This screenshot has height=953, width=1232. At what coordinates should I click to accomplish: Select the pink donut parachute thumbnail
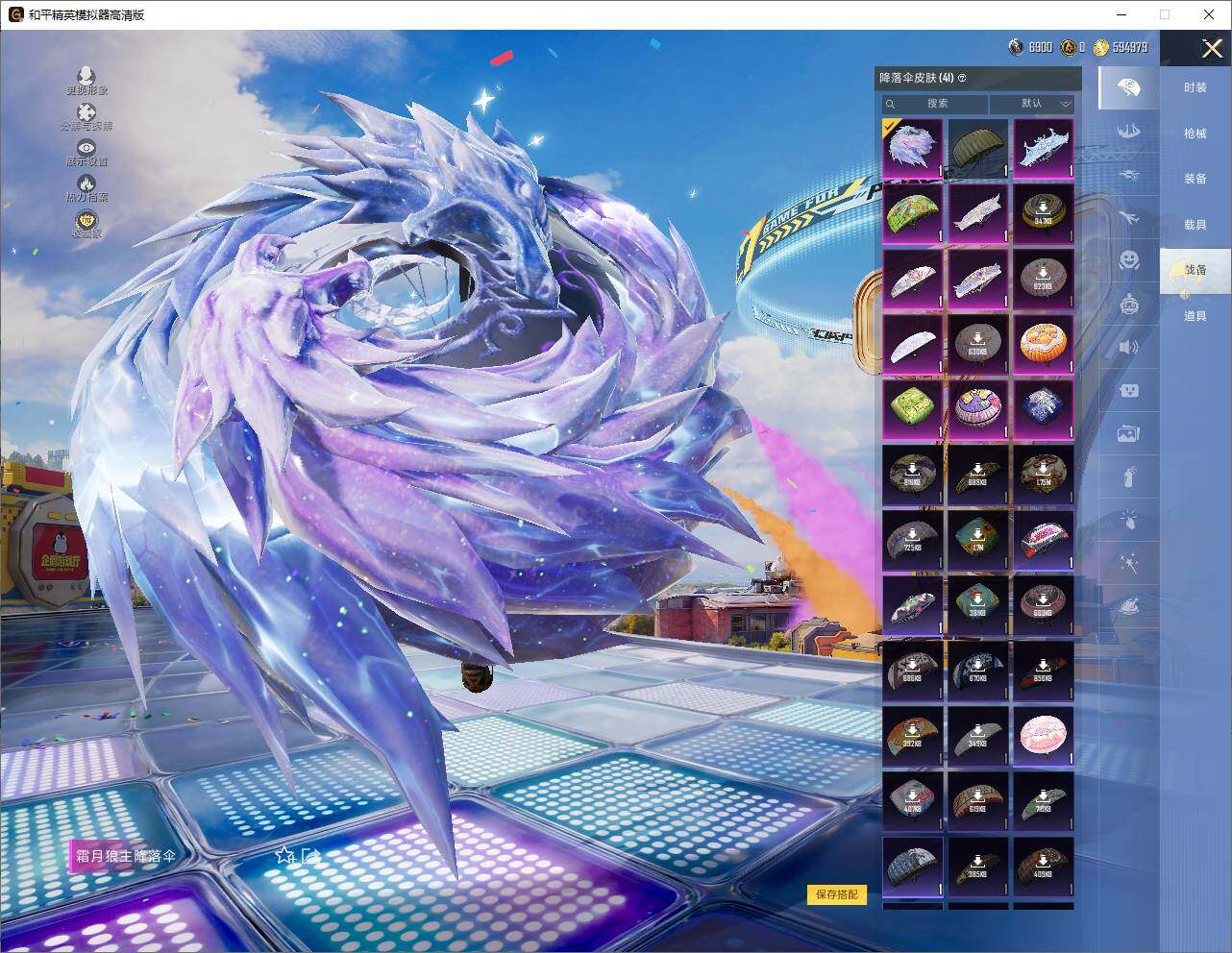(x=1044, y=736)
